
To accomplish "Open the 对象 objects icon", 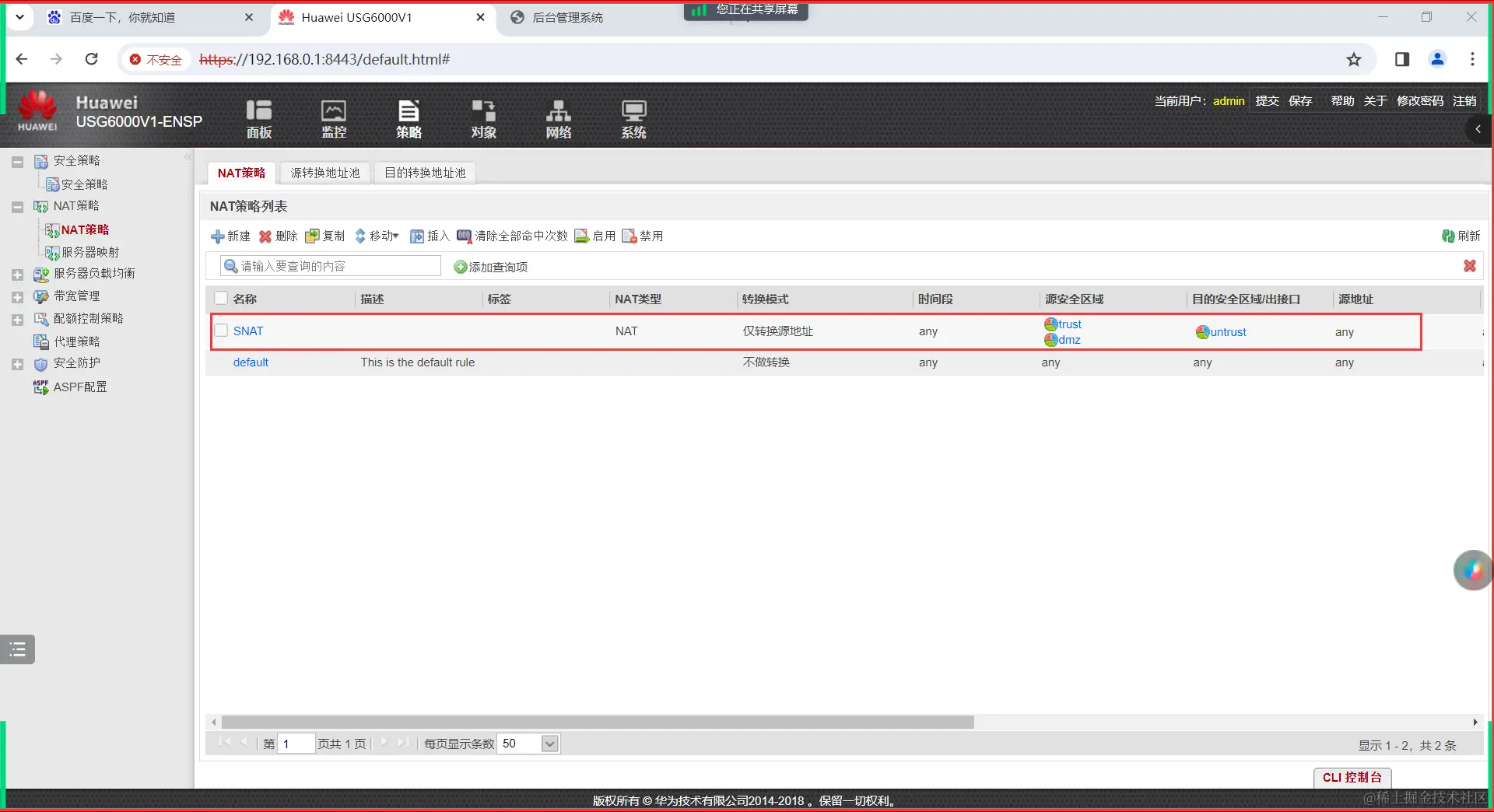I will click(x=483, y=119).
